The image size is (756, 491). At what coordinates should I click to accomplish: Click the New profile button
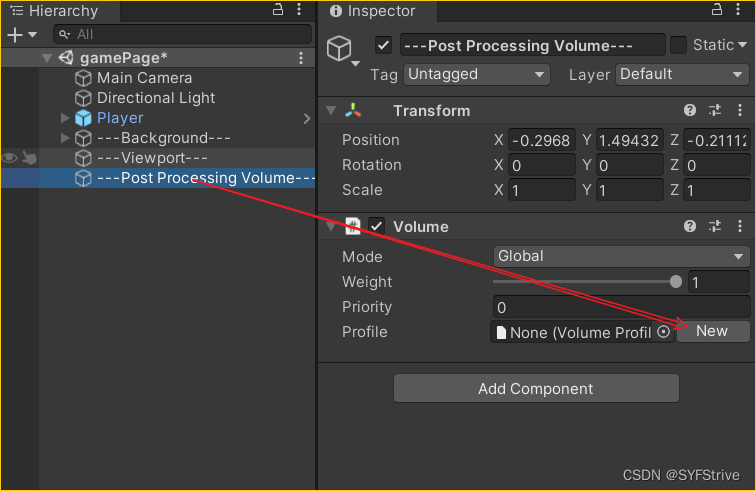(712, 331)
